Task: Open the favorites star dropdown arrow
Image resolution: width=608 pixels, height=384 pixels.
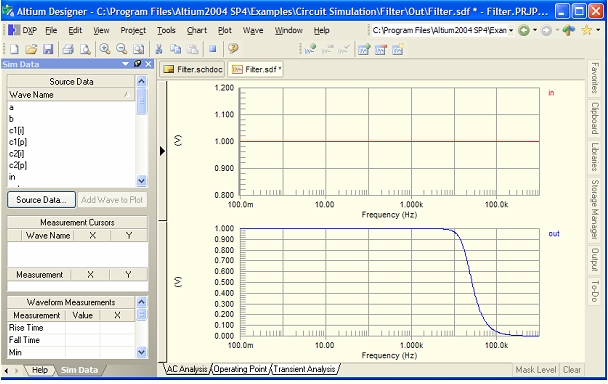Action: [x=598, y=30]
